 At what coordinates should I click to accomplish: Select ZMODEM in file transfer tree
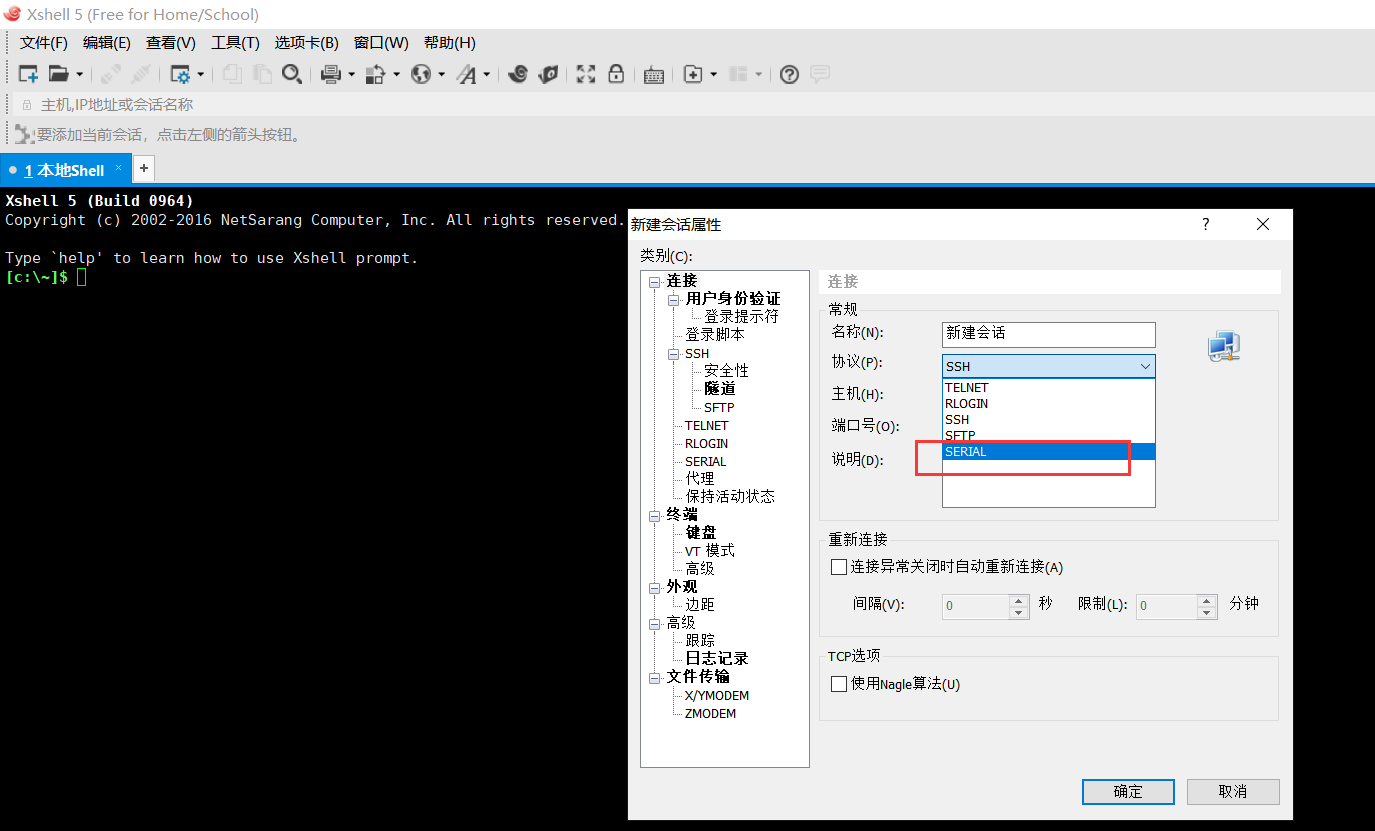710,714
